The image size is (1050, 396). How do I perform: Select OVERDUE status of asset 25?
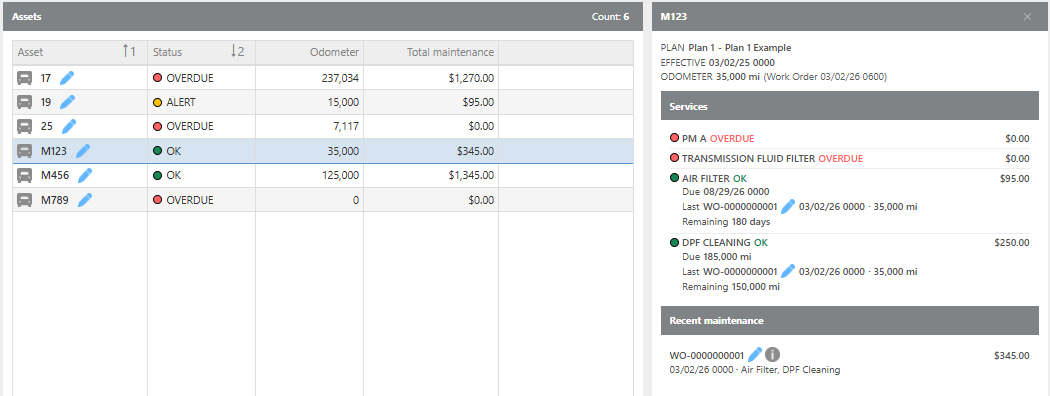coord(190,127)
